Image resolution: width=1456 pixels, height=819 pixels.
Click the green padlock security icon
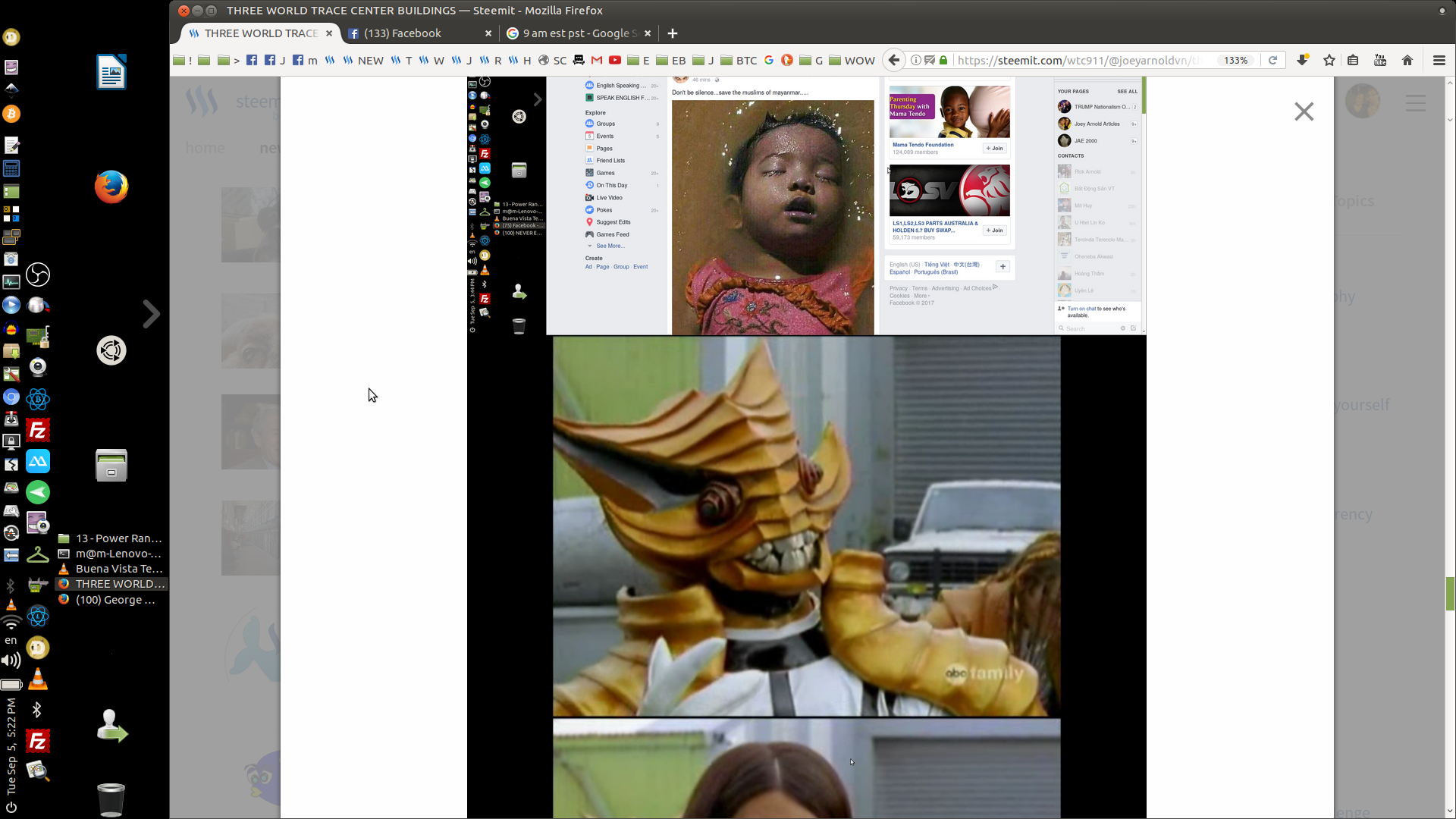(x=943, y=60)
